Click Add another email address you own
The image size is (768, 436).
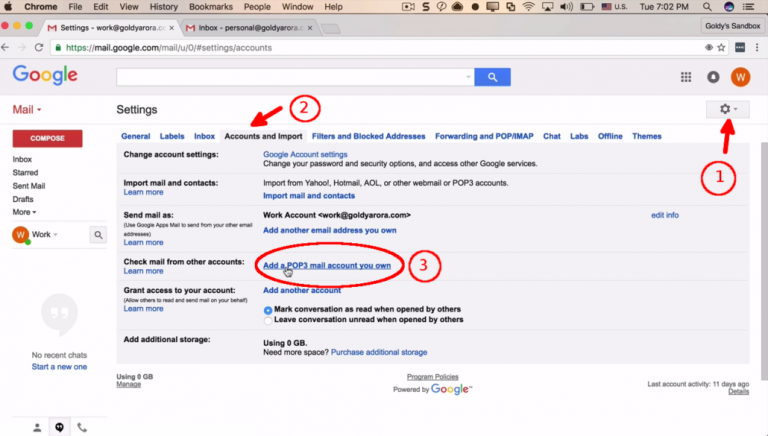point(330,230)
